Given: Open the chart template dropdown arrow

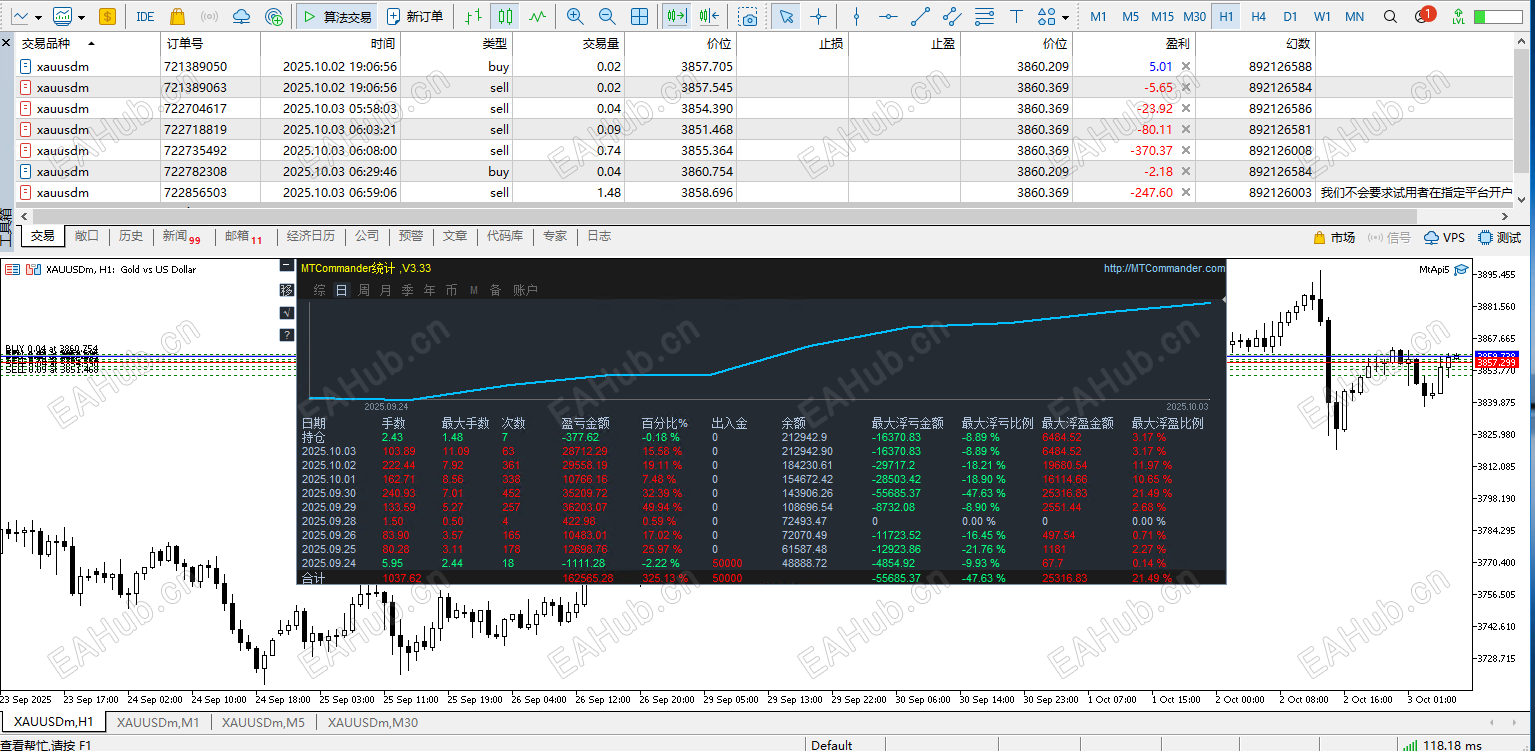Looking at the screenshot, I should (81, 17).
